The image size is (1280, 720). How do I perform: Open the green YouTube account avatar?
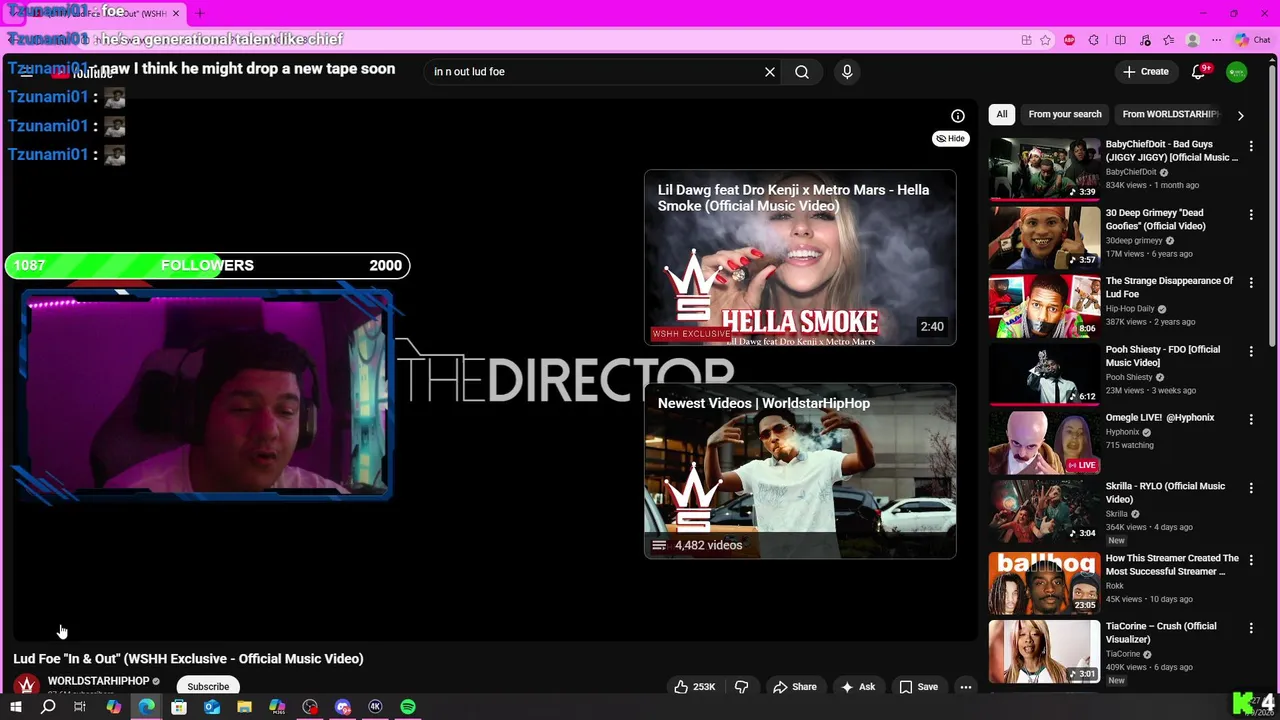(1237, 72)
